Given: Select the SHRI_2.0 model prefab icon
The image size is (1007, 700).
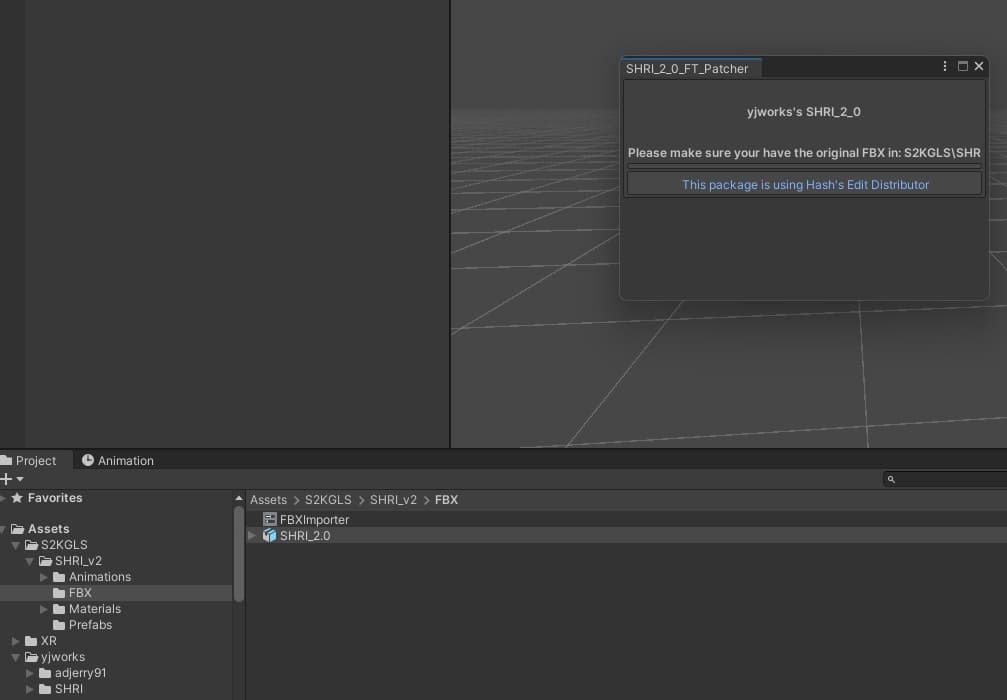Looking at the screenshot, I should [x=270, y=535].
